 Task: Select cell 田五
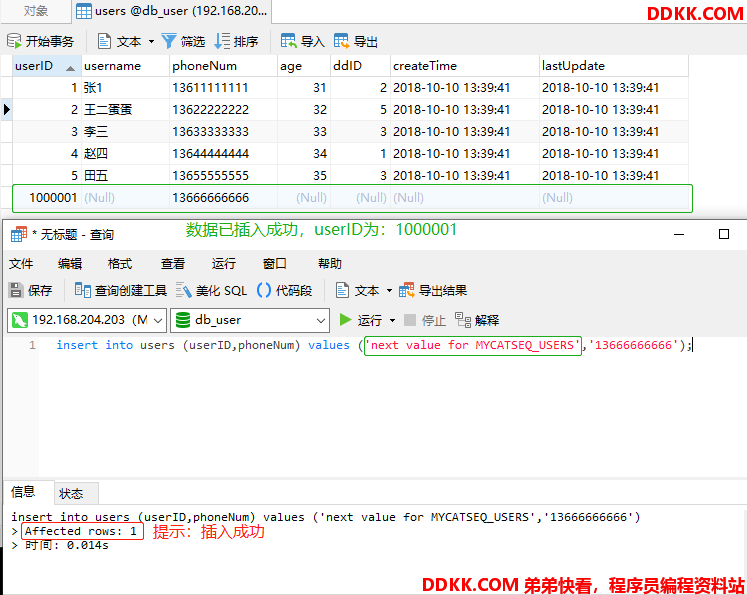pyautogui.click(x=125, y=175)
